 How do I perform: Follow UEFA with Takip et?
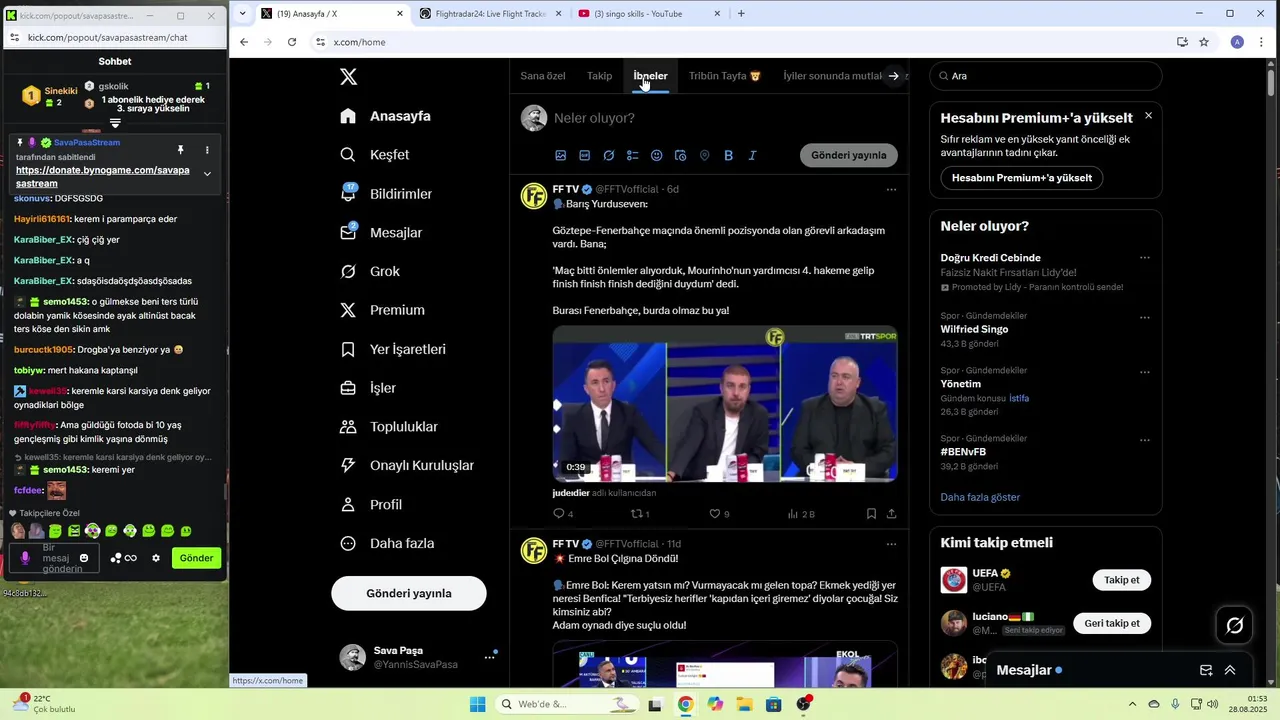(x=1122, y=580)
